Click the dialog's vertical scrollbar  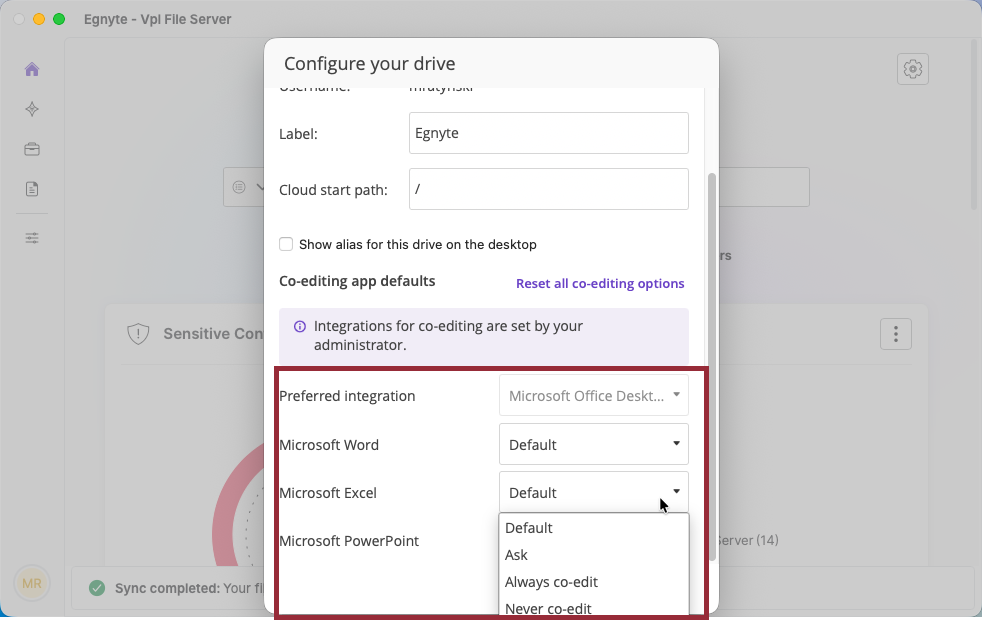[711, 367]
